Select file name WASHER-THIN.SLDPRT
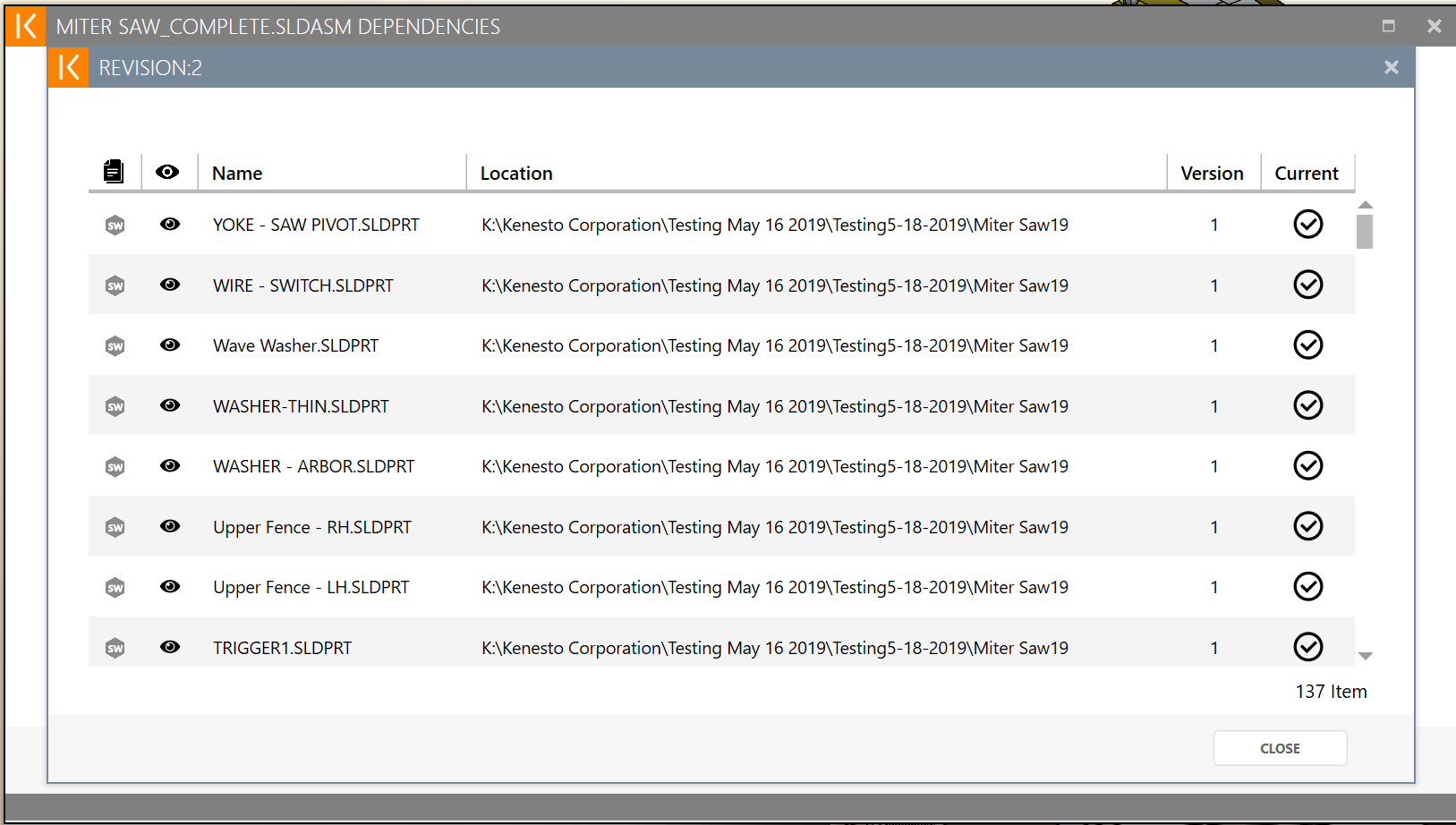1456x825 pixels. 301,406
